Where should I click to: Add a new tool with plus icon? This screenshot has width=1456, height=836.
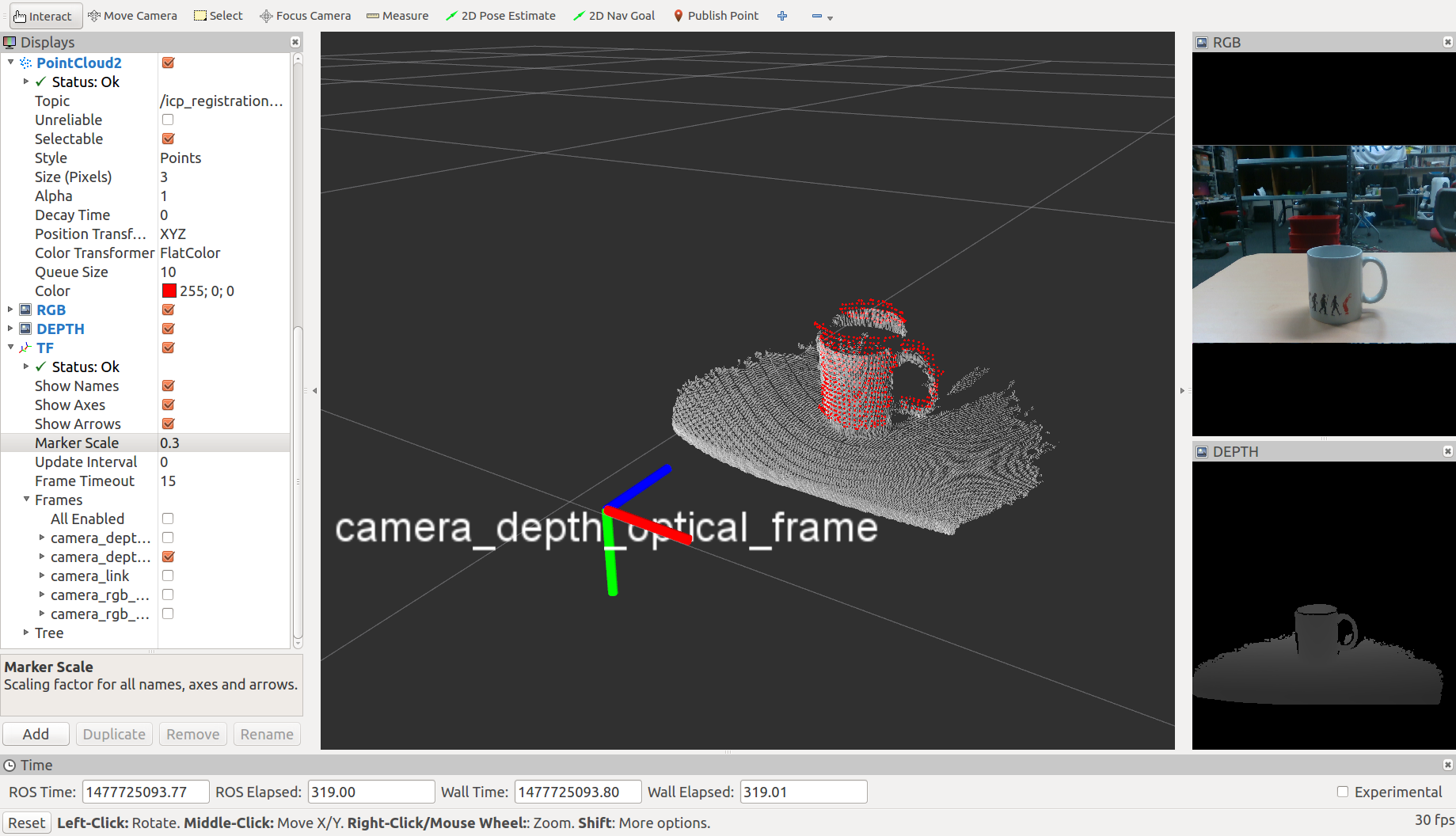click(782, 16)
